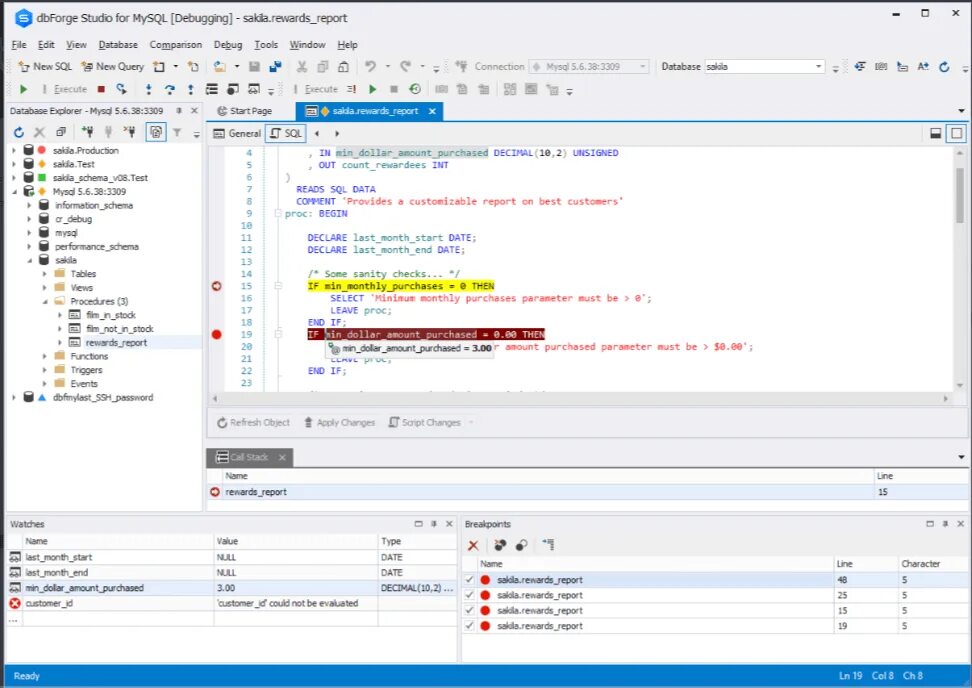Click the New Query toolbar button

coord(113,66)
